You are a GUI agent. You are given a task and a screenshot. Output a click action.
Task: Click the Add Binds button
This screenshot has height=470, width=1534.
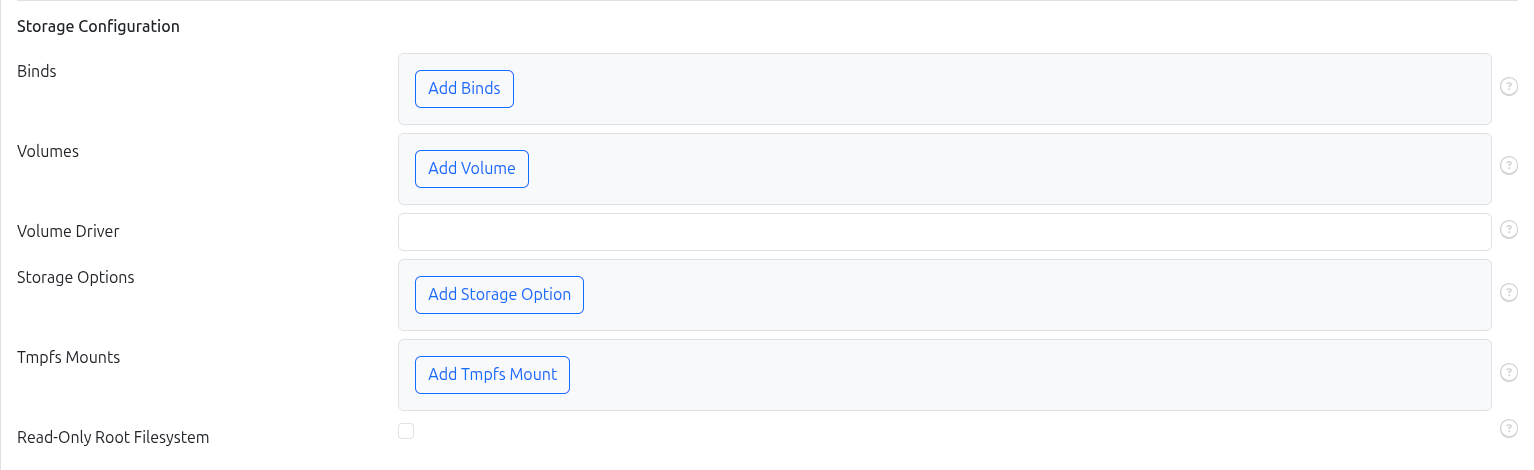pyautogui.click(x=464, y=89)
